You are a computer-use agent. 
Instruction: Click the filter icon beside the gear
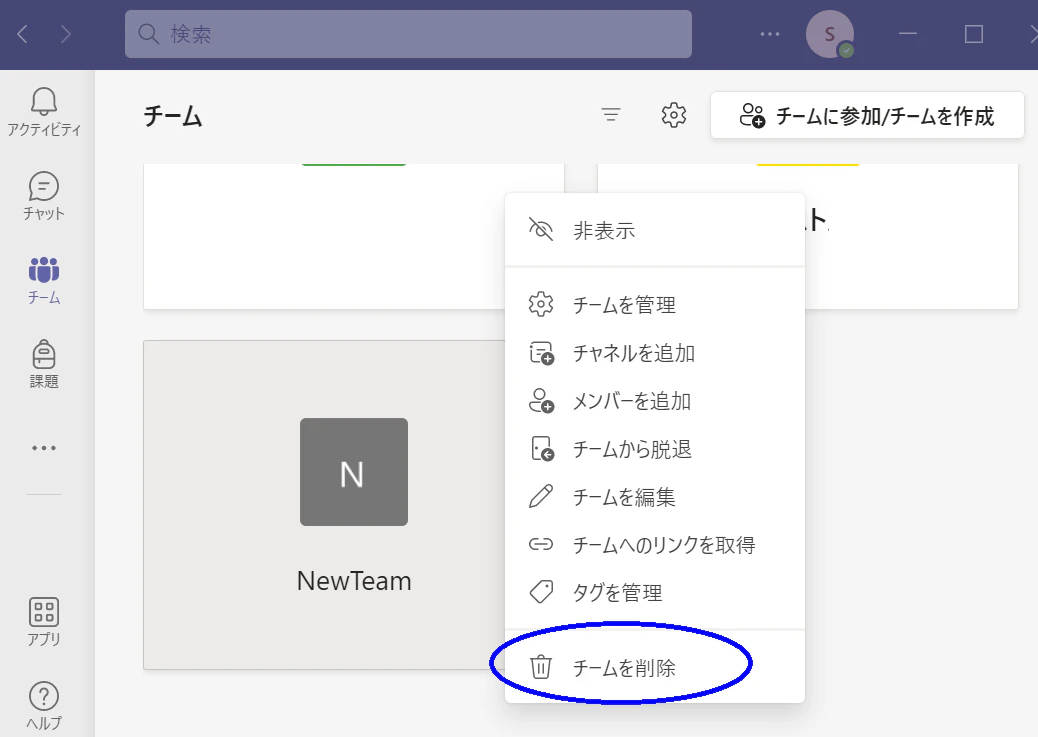point(610,115)
